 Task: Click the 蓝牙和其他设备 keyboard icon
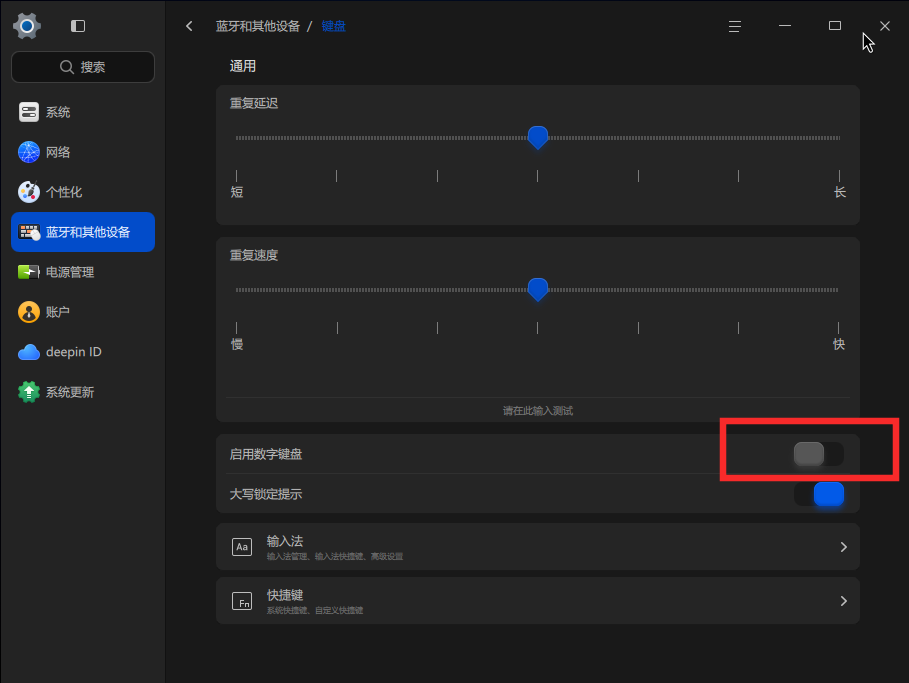click(x=28, y=232)
